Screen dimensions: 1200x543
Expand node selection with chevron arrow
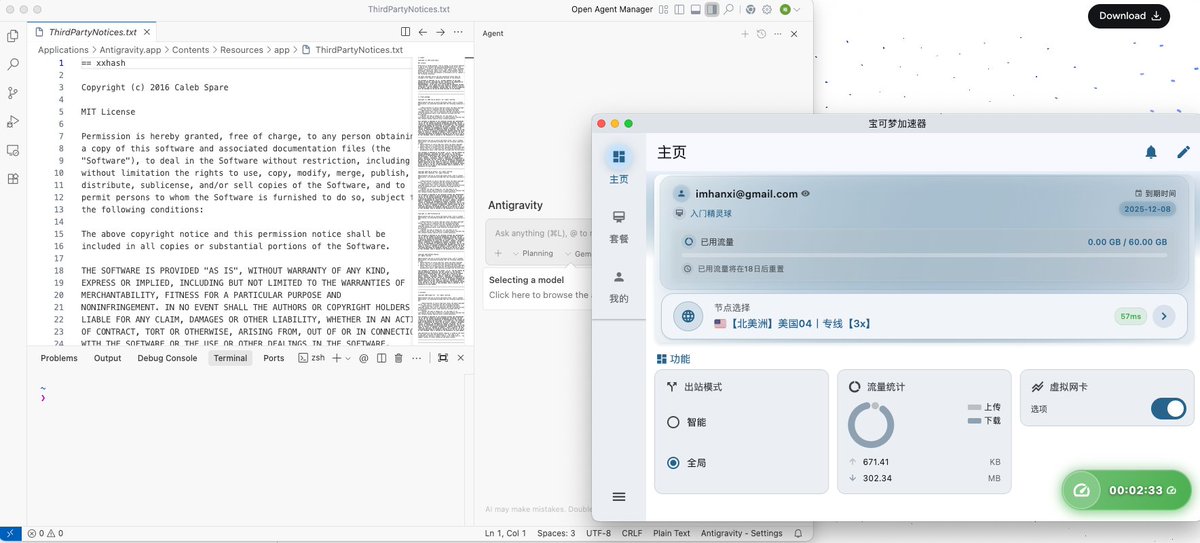pos(1163,316)
